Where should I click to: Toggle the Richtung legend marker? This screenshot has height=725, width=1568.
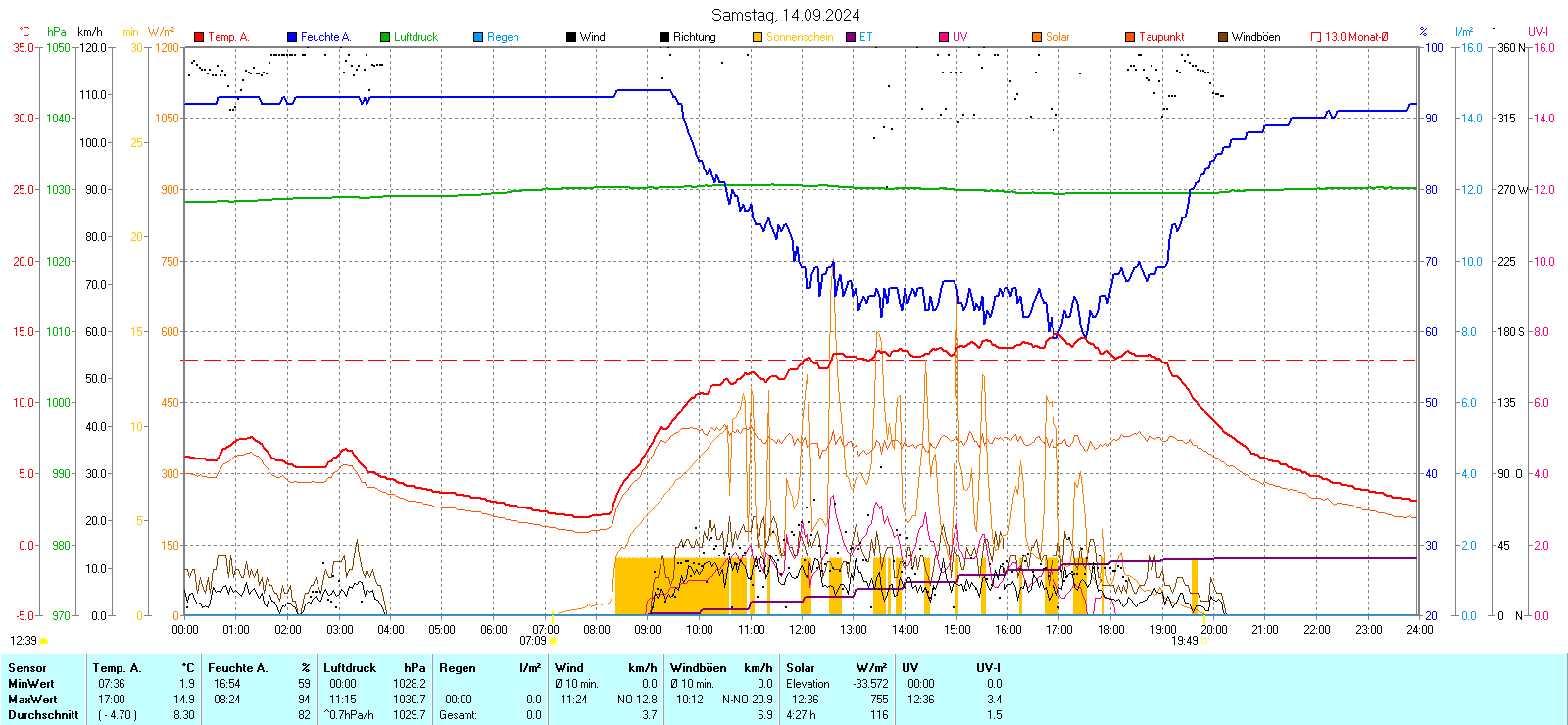coord(664,37)
